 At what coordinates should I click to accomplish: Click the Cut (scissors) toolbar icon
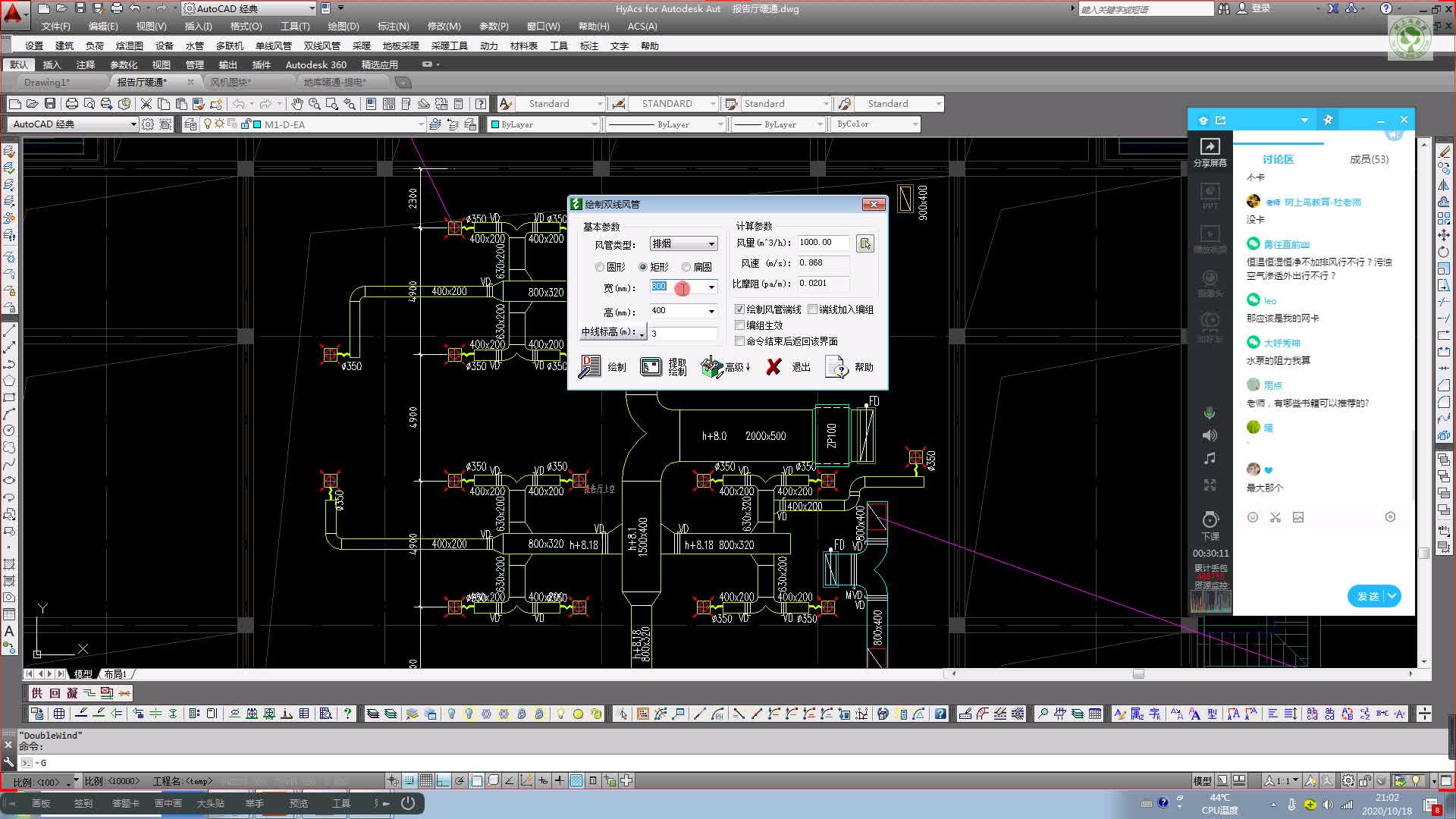tap(146, 104)
